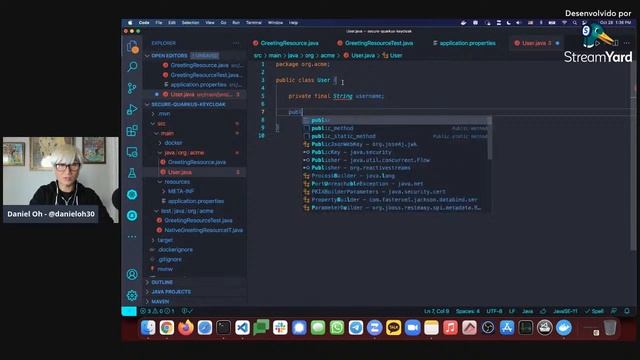Open the Trash in the Dock
This screenshot has height=360, width=640.
(610, 328)
